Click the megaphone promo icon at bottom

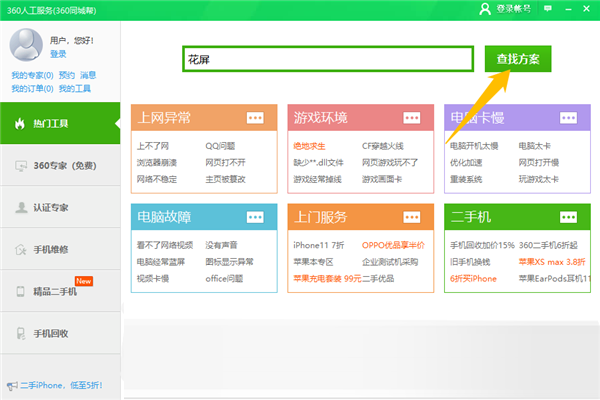click(x=12, y=385)
